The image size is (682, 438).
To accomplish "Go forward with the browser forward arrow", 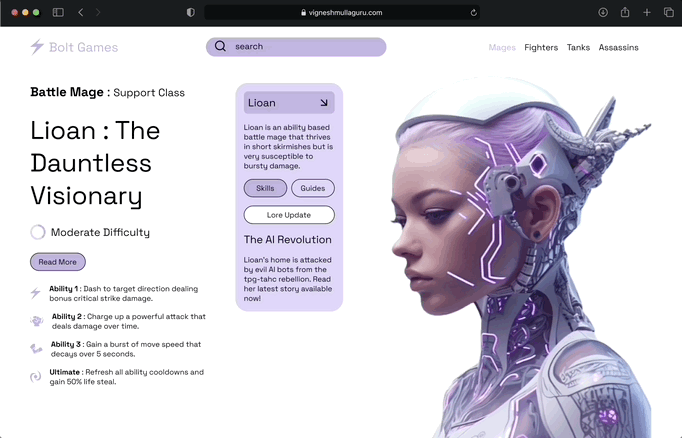I will pyautogui.click(x=98, y=13).
